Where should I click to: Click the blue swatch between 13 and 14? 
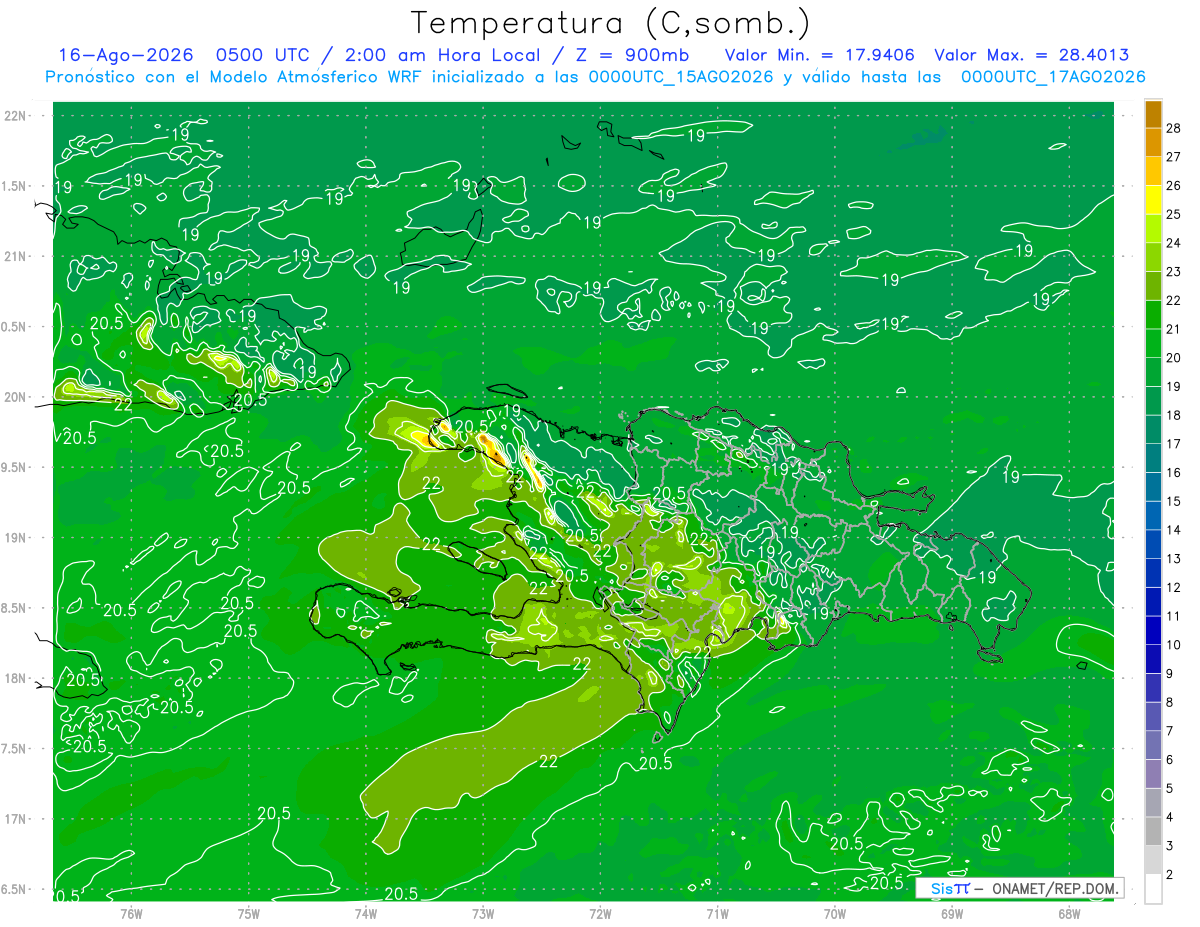coord(1153,544)
